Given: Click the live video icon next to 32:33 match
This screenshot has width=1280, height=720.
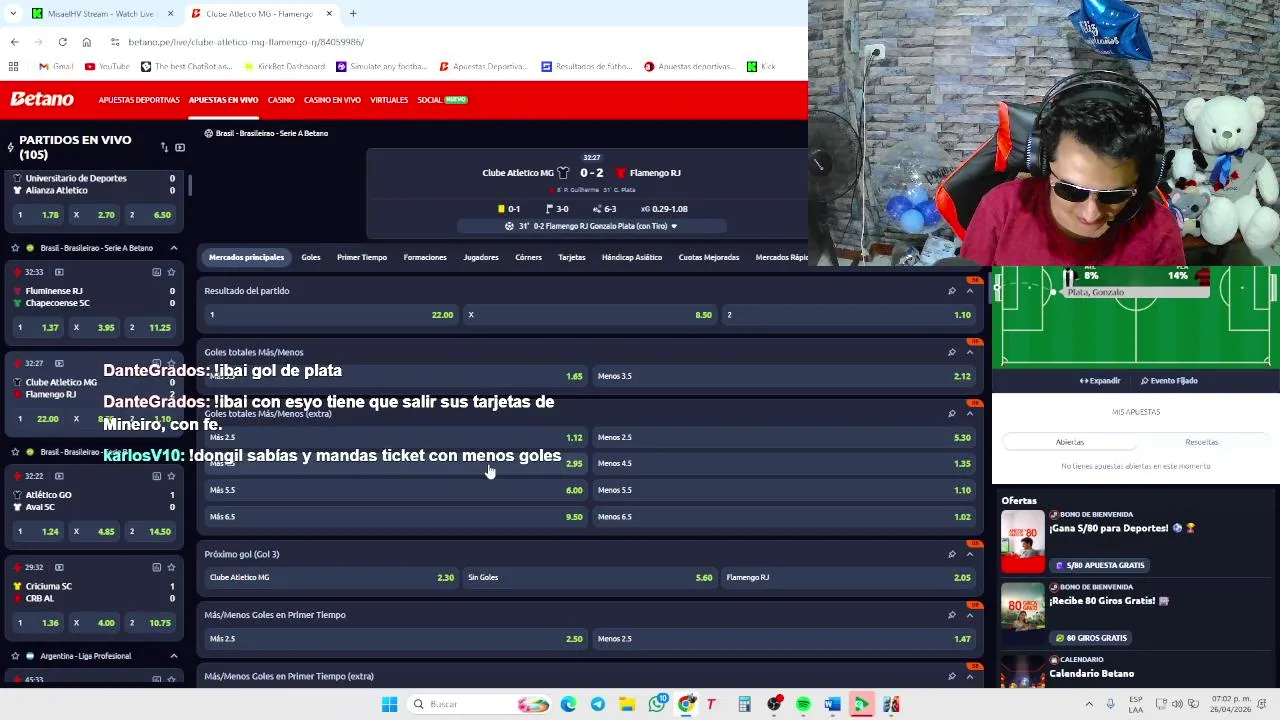Looking at the screenshot, I should tap(59, 272).
